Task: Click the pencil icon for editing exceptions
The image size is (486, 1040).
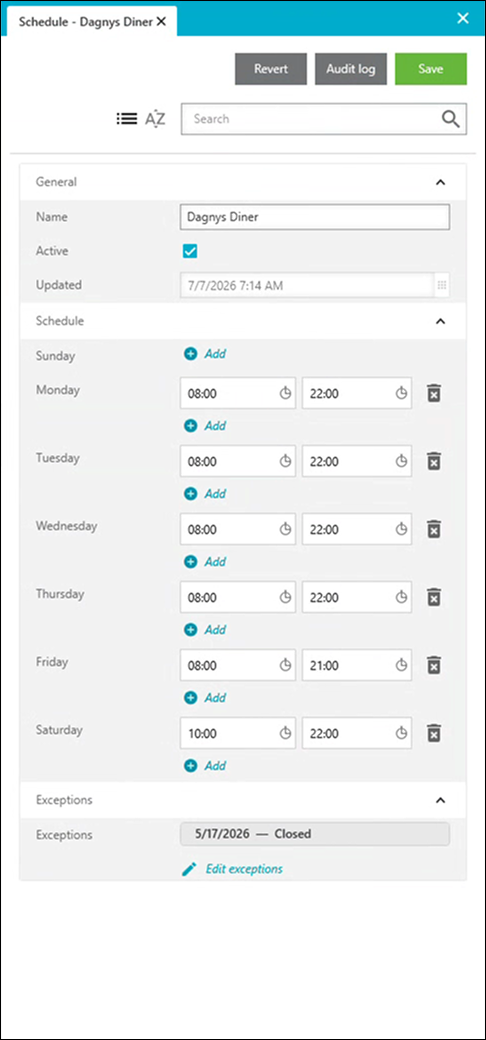Action: pos(190,869)
